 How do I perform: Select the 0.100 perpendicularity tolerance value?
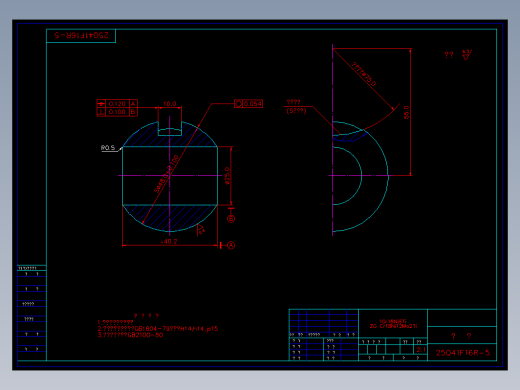pyautogui.click(x=117, y=112)
